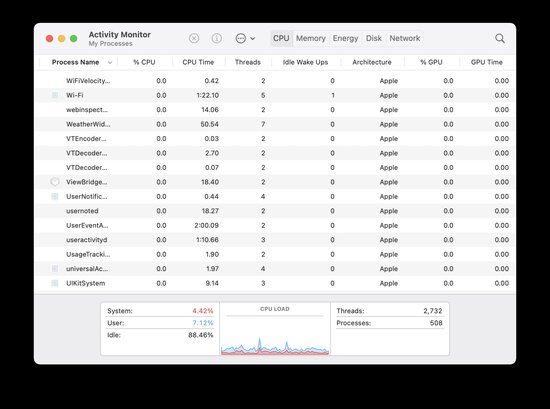This screenshot has height=409, width=550.
Task: Select the useractivityd process row
Action: click(x=275, y=240)
